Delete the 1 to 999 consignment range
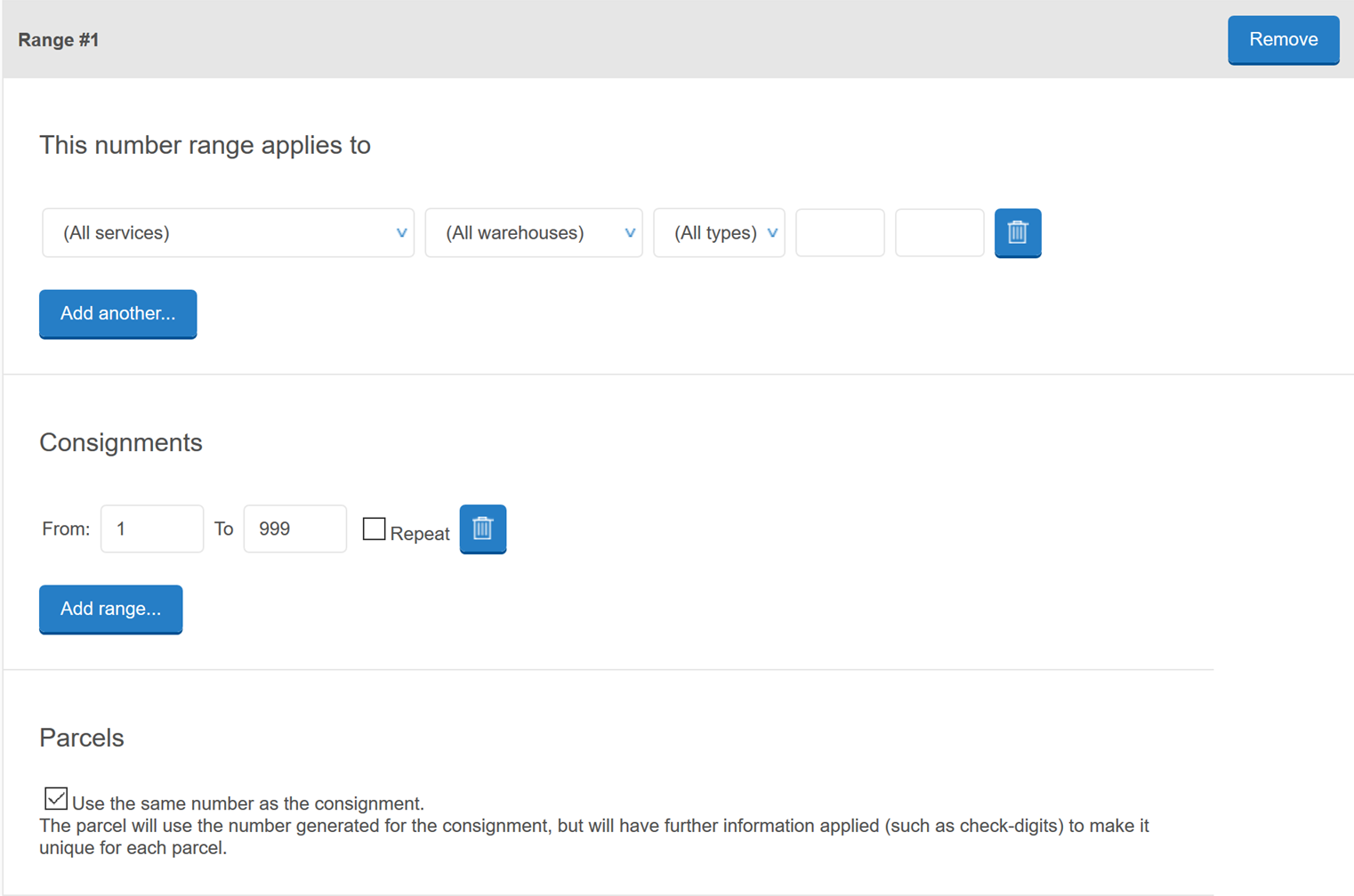The width and height of the screenshot is (1354, 896). (x=482, y=529)
